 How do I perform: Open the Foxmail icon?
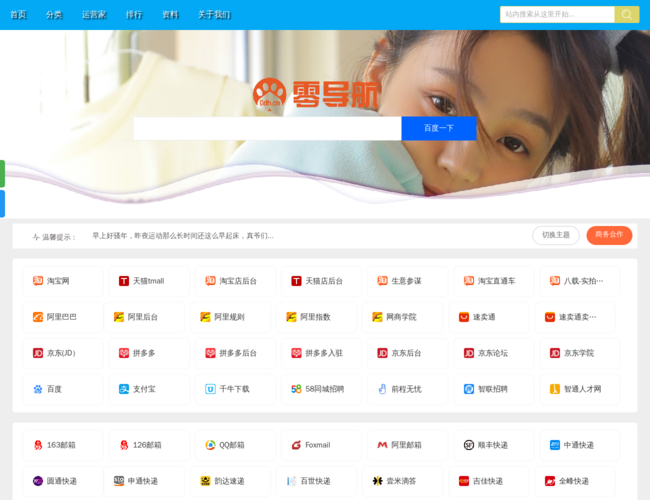[x=296, y=445]
